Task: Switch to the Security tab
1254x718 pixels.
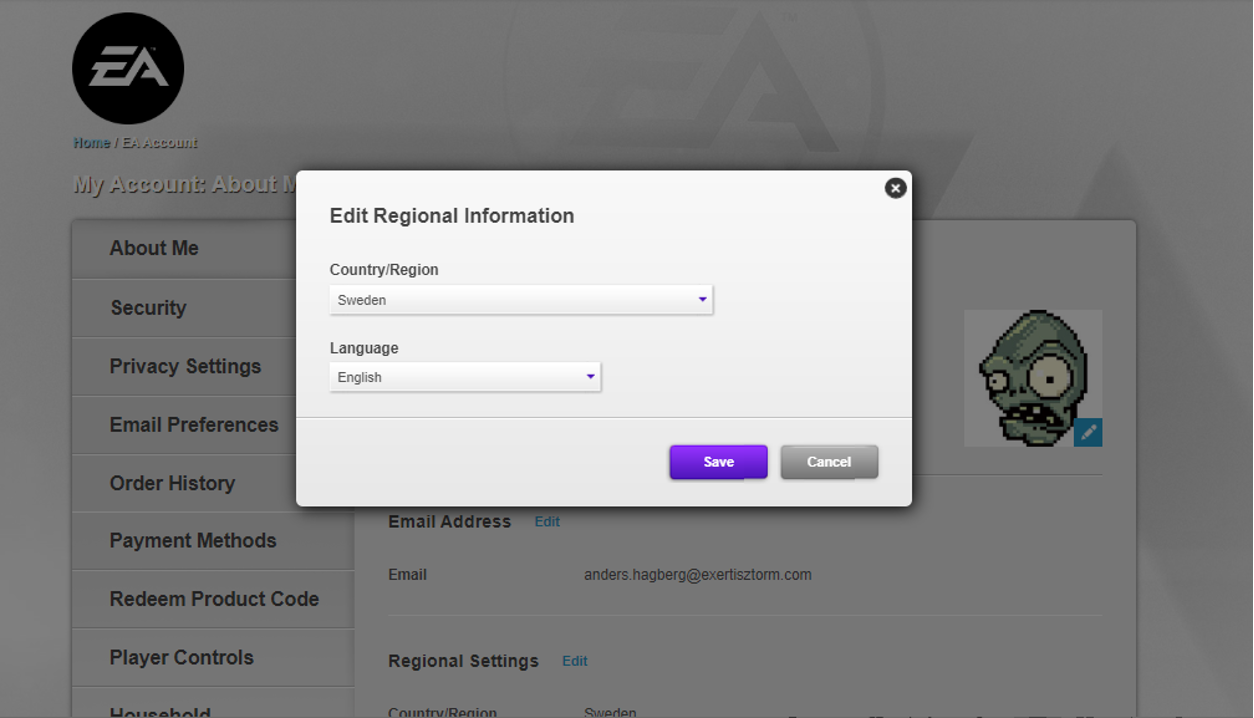Action: point(148,308)
